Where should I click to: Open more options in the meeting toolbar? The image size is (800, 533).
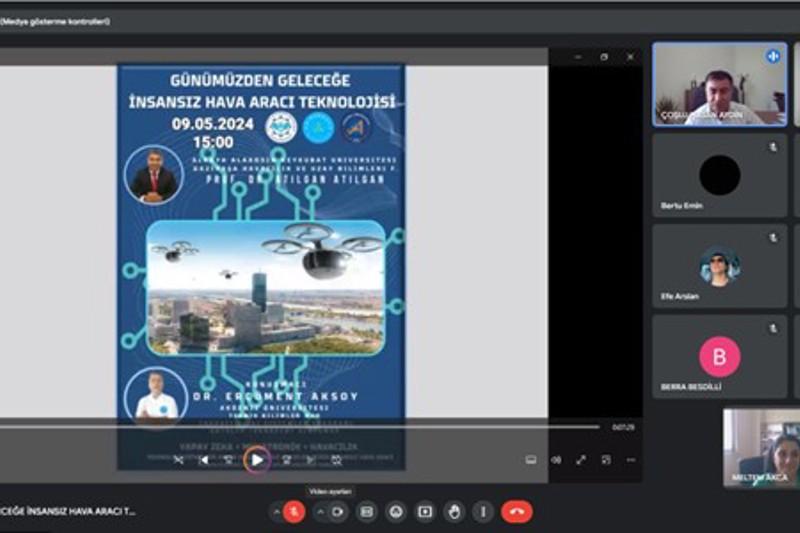click(483, 512)
